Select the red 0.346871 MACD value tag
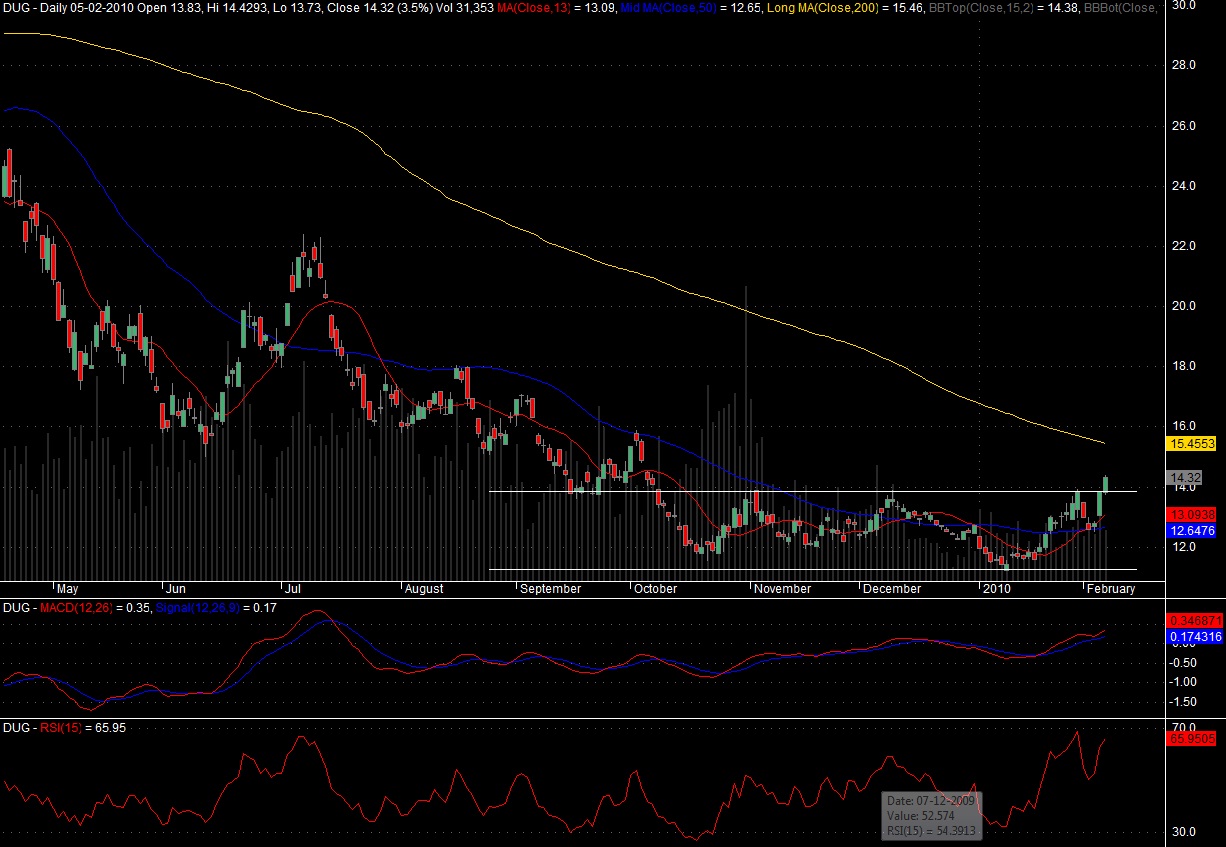 pos(1192,622)
